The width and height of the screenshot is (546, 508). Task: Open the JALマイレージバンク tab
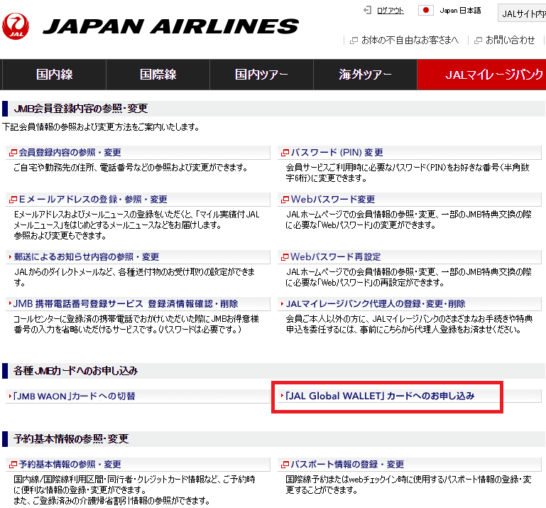482,75
